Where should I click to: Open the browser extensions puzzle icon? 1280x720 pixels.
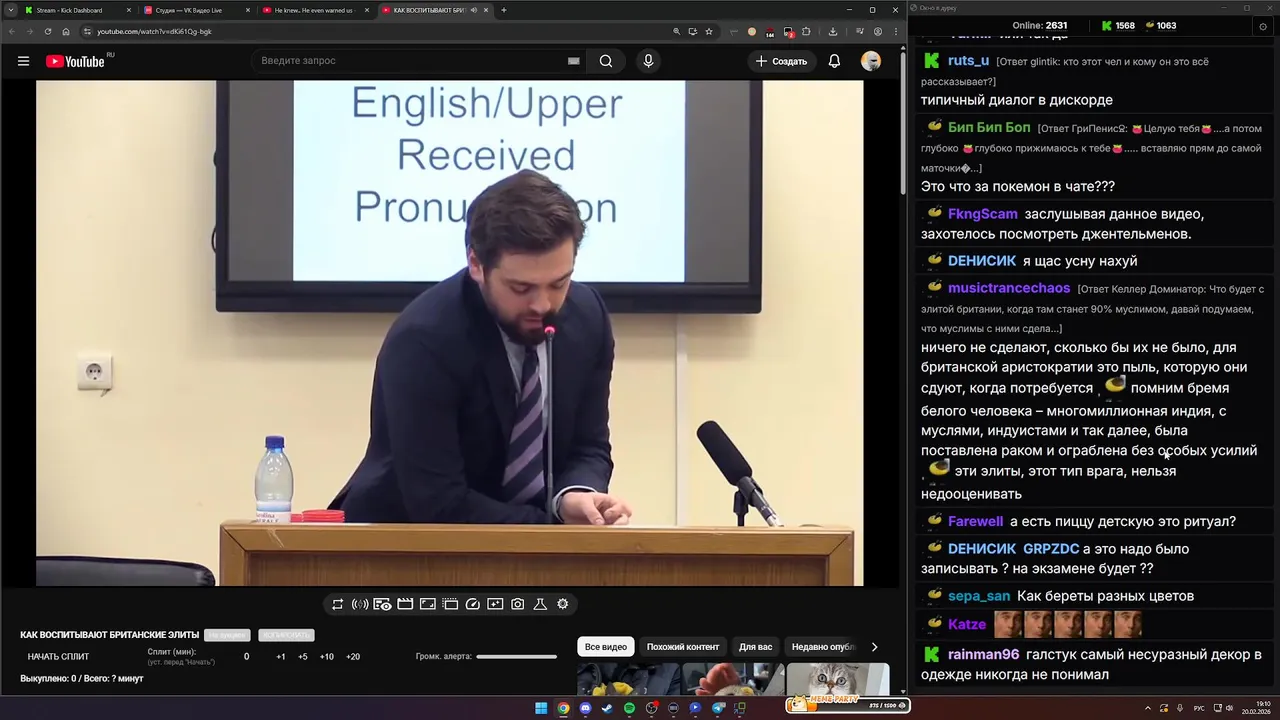pos(806,31)
